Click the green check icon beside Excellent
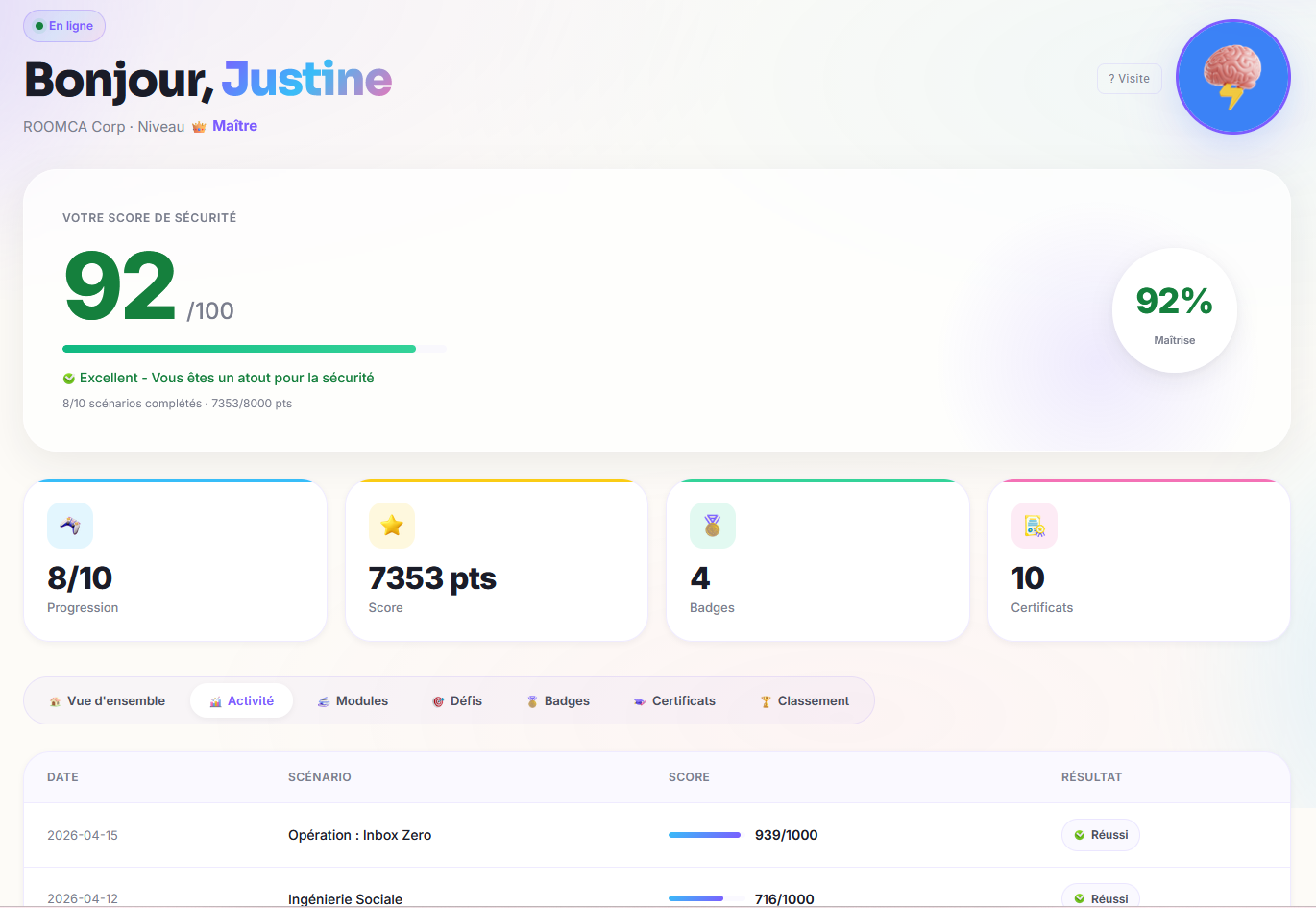The width and height of the screenshot is (1316, 908). (69, 379)
